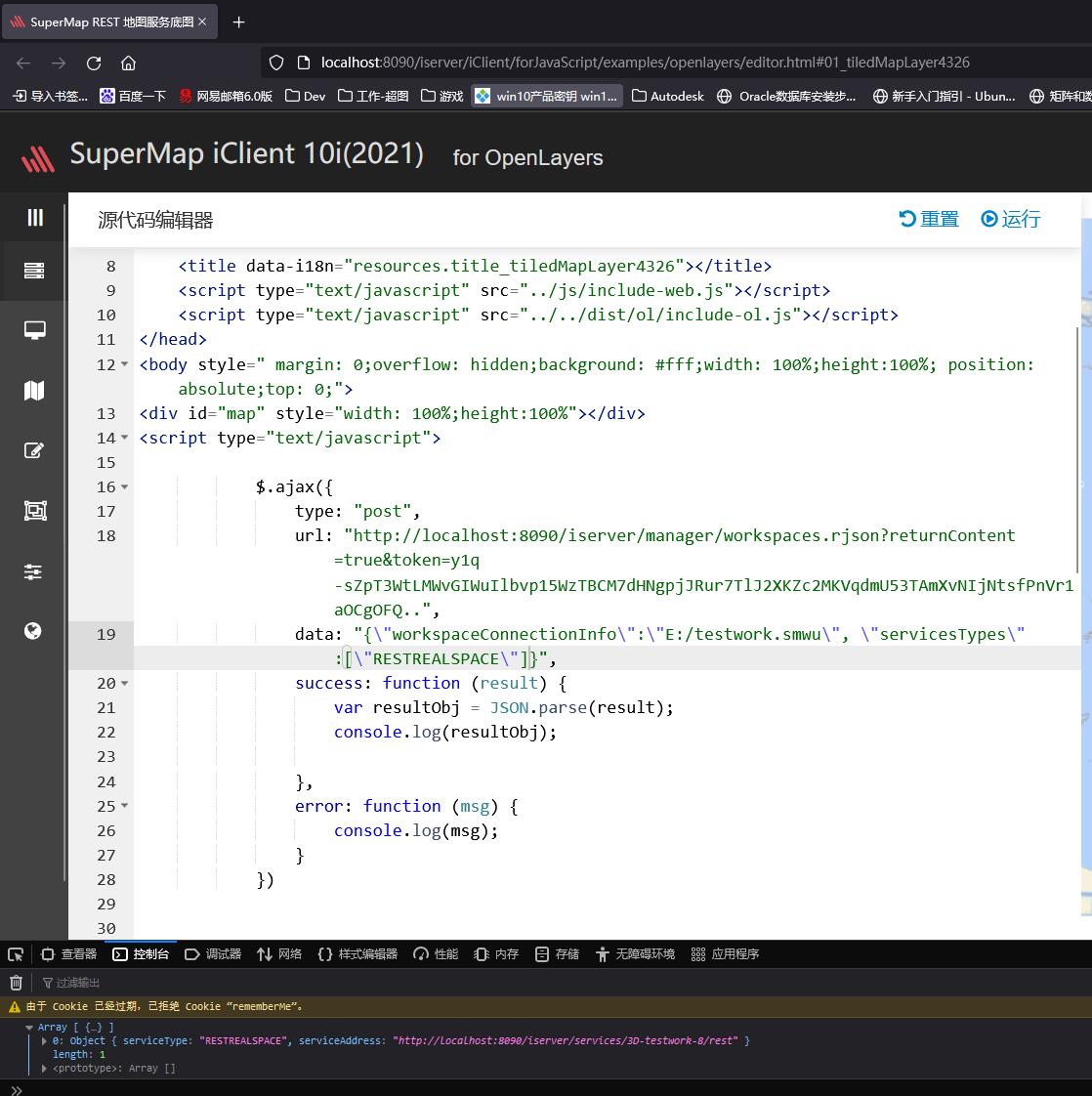The height and width of the screenshot is (1096, 1092).
Task: Expand the <prototype> Array entry
Action: point(45,1068)
